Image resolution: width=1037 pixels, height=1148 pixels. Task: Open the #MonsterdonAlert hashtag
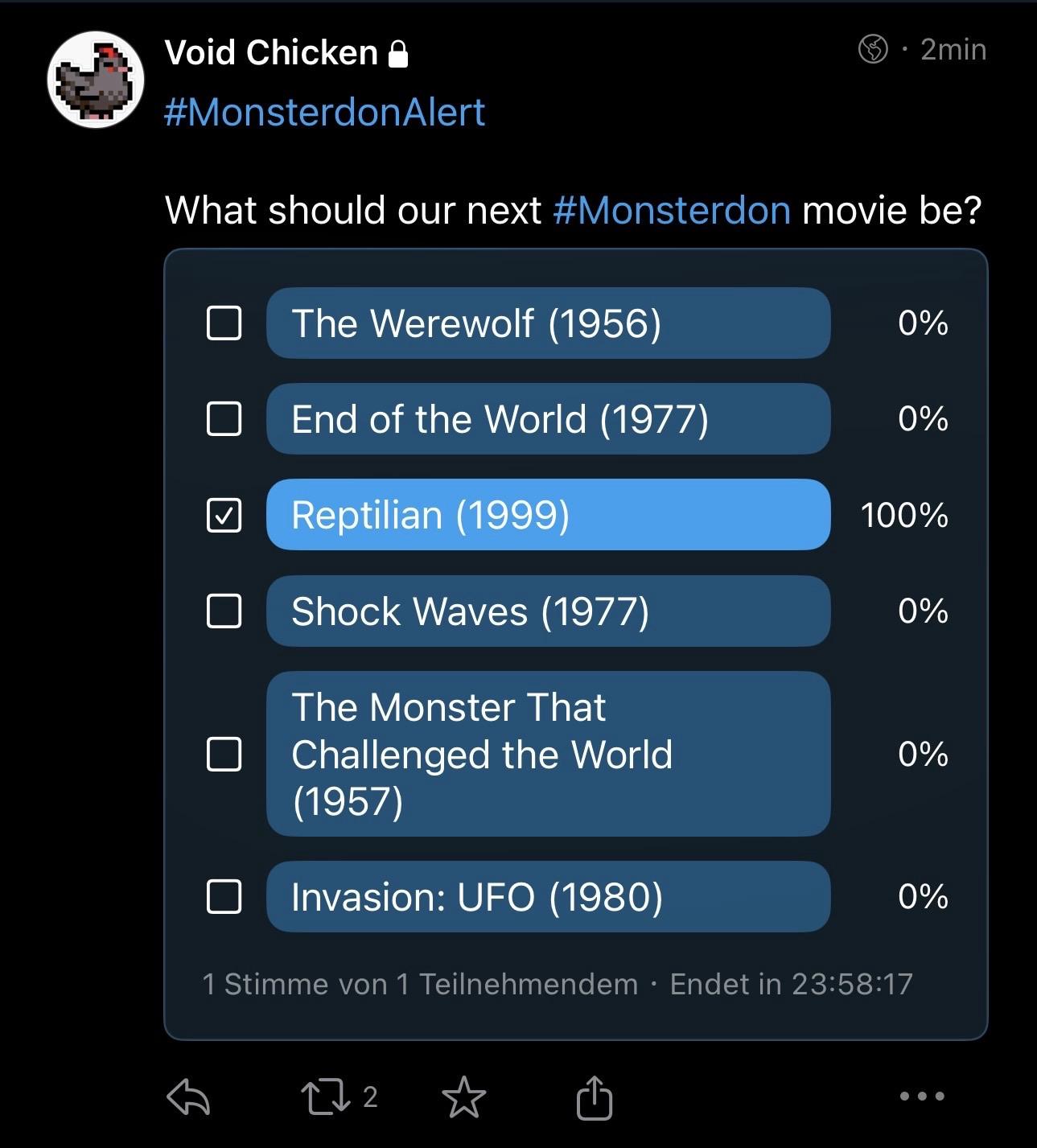(325, 112)
